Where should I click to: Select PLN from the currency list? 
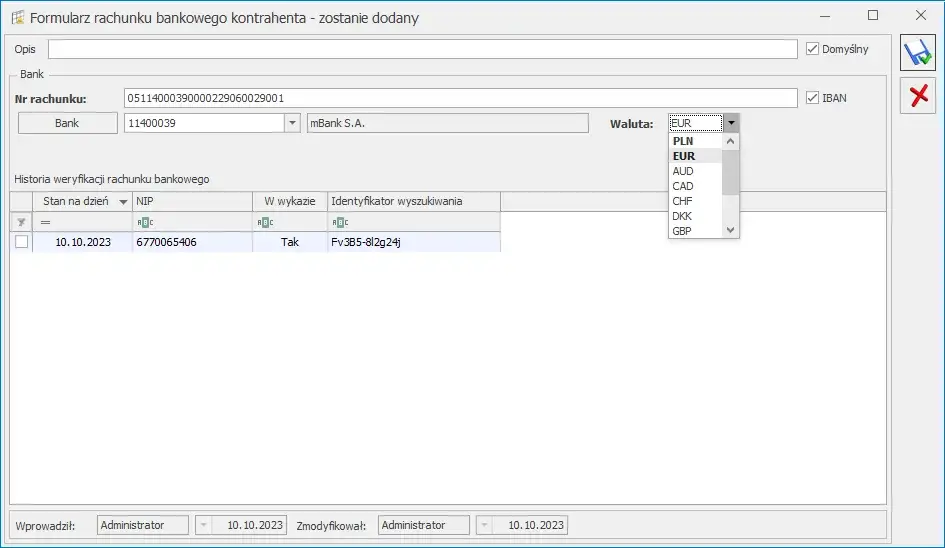695,141
